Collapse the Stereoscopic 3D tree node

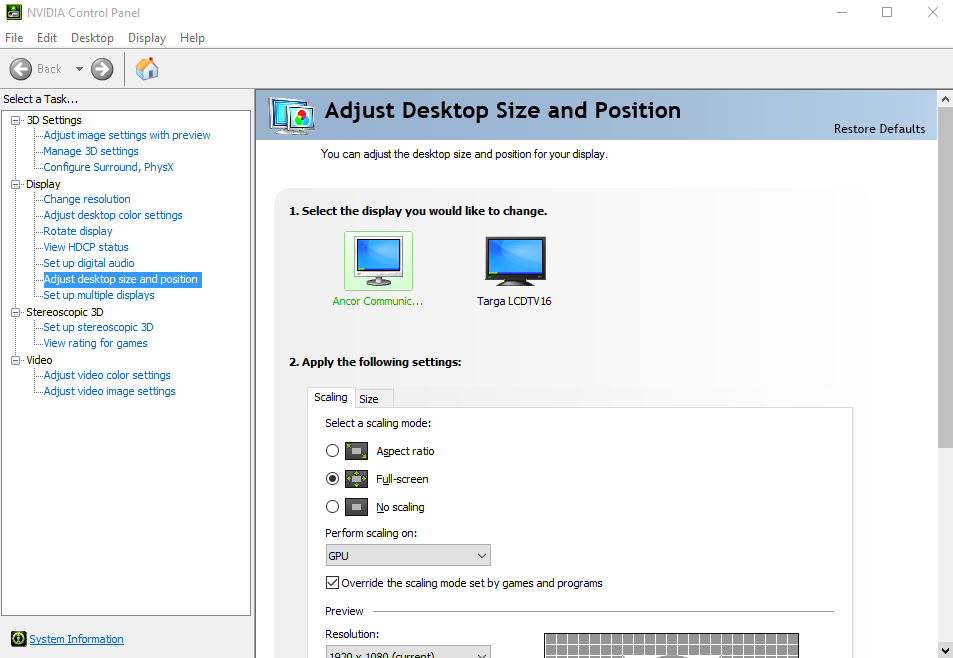tap(15, 312)
